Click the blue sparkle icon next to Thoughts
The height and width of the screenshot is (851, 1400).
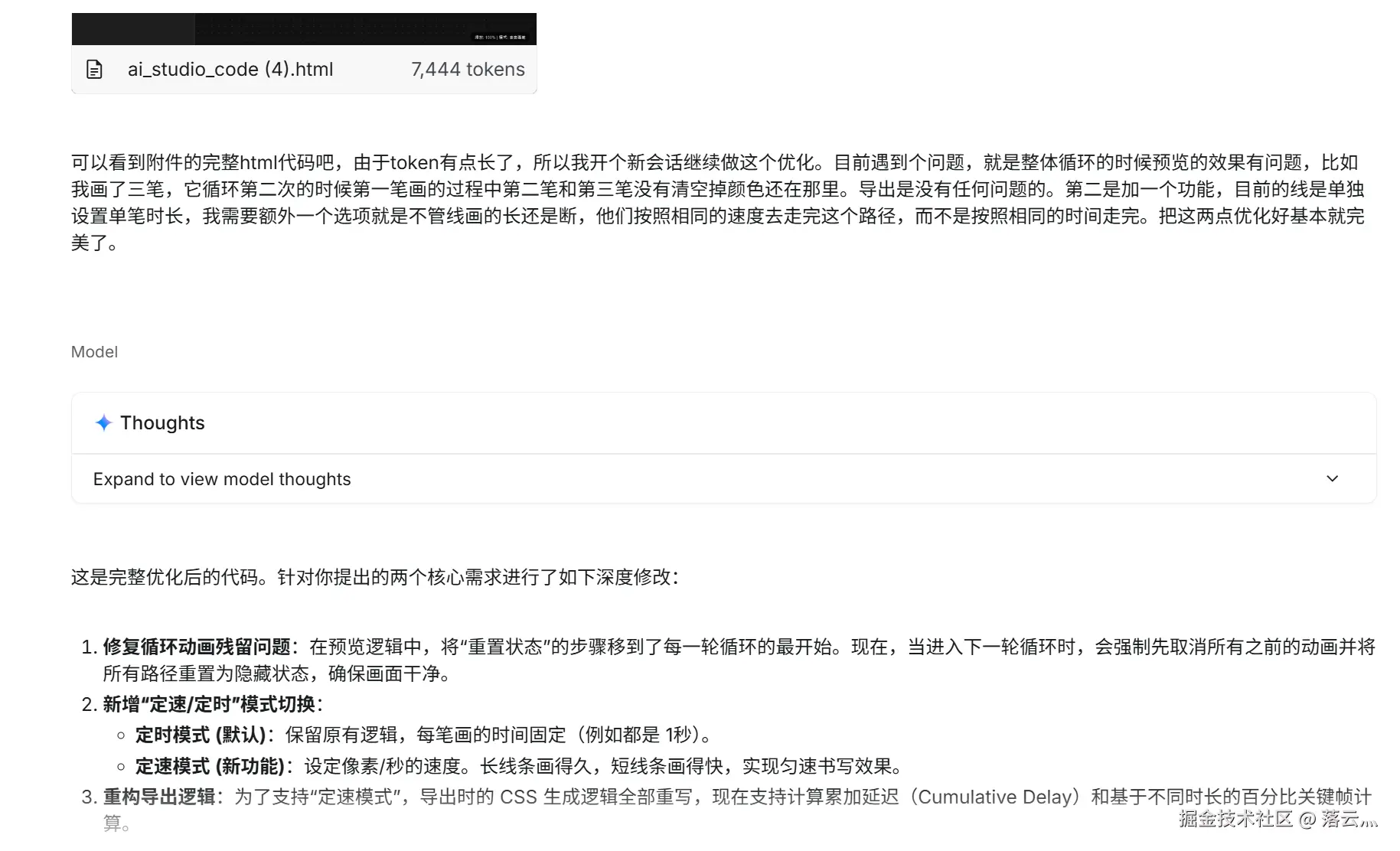[103, 422]
